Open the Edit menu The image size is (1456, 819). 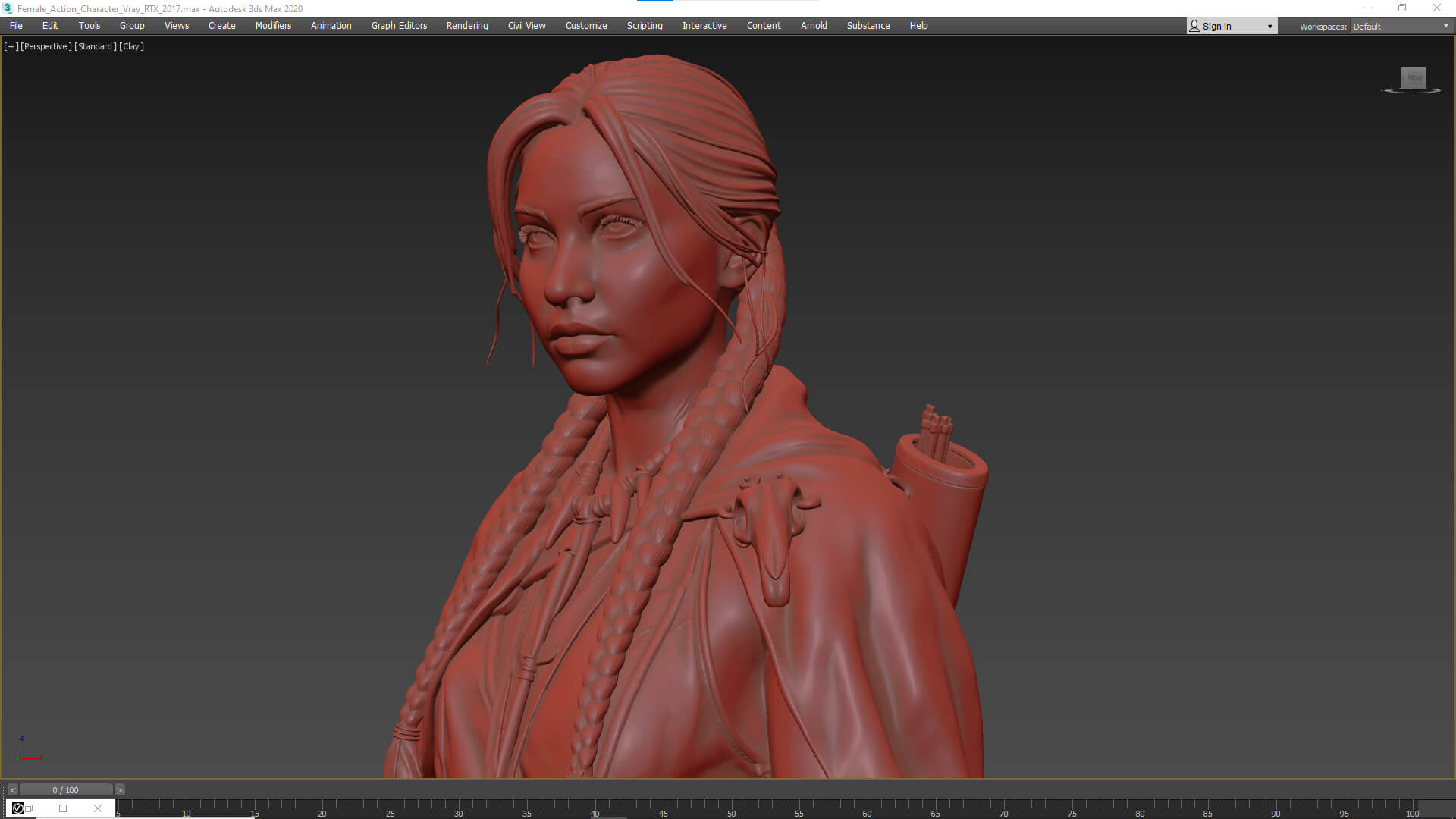[50, 26]
